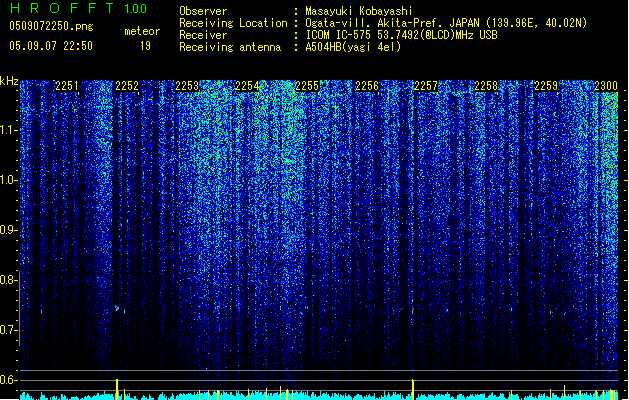Click the 2300 time marker
Screen dimensions: 629x400
click(606, 86)
